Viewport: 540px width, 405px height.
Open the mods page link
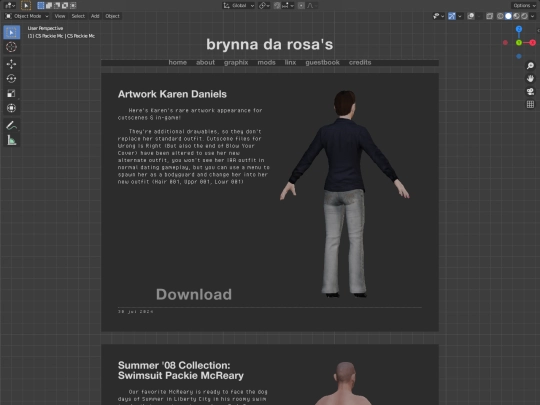[x=266, y=62]
